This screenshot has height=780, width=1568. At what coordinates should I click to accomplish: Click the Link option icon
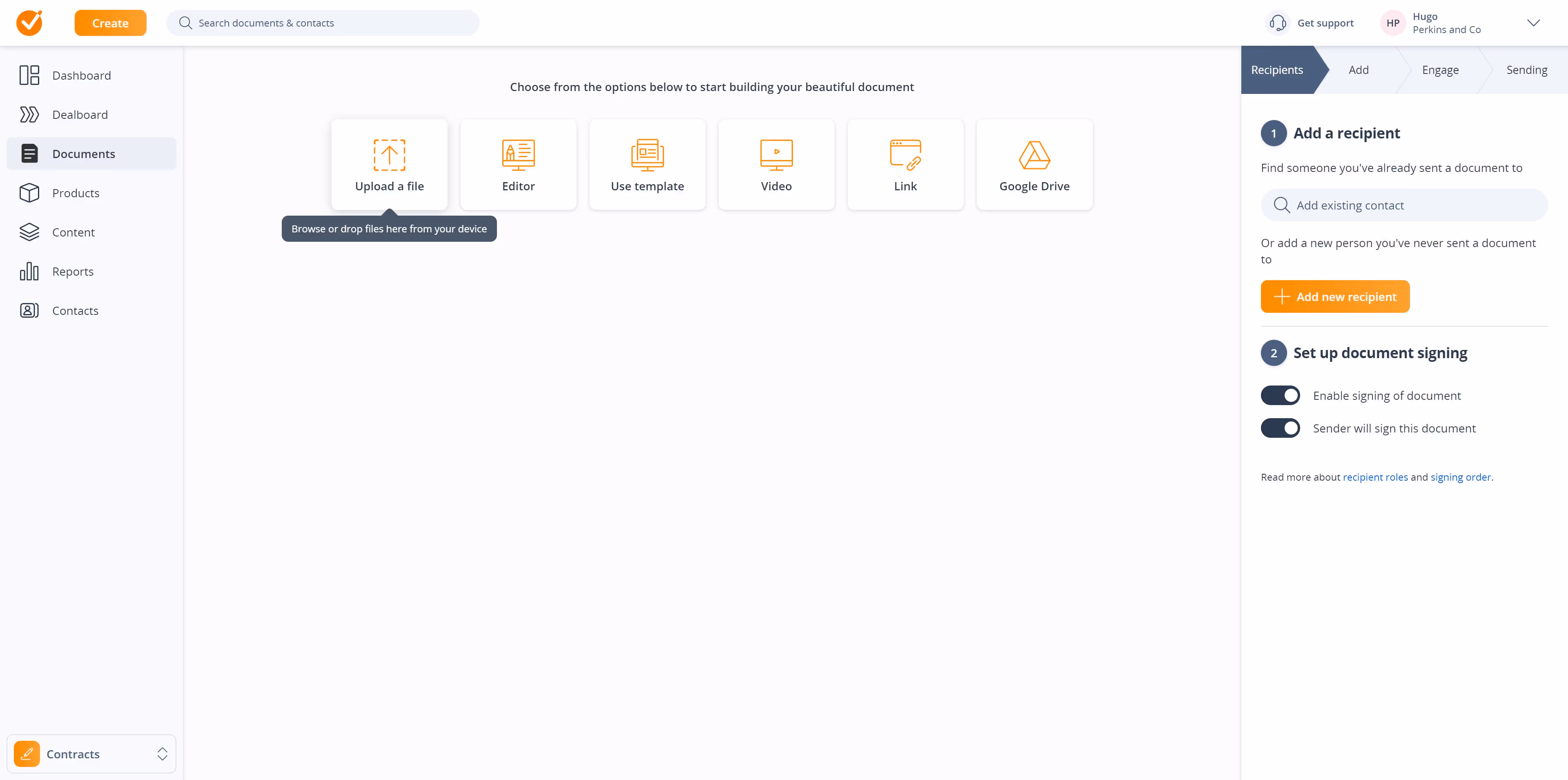click(905, 155)
